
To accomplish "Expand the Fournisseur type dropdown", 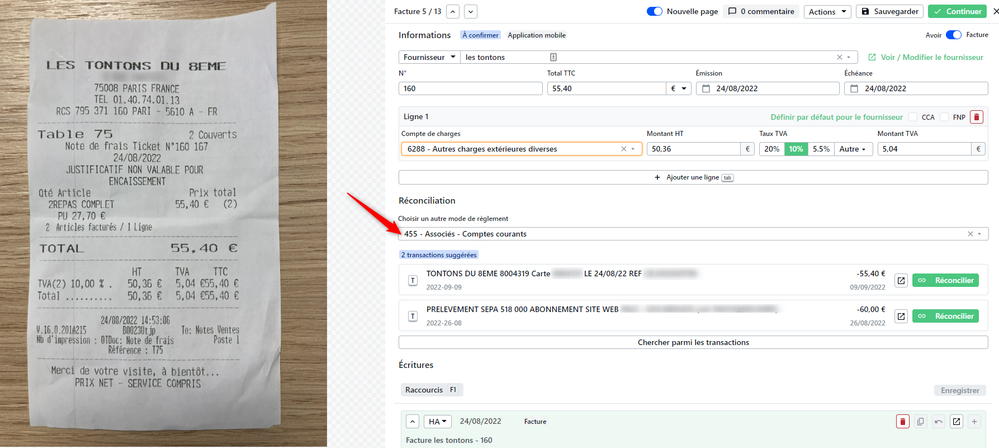I will pos(429,58).
